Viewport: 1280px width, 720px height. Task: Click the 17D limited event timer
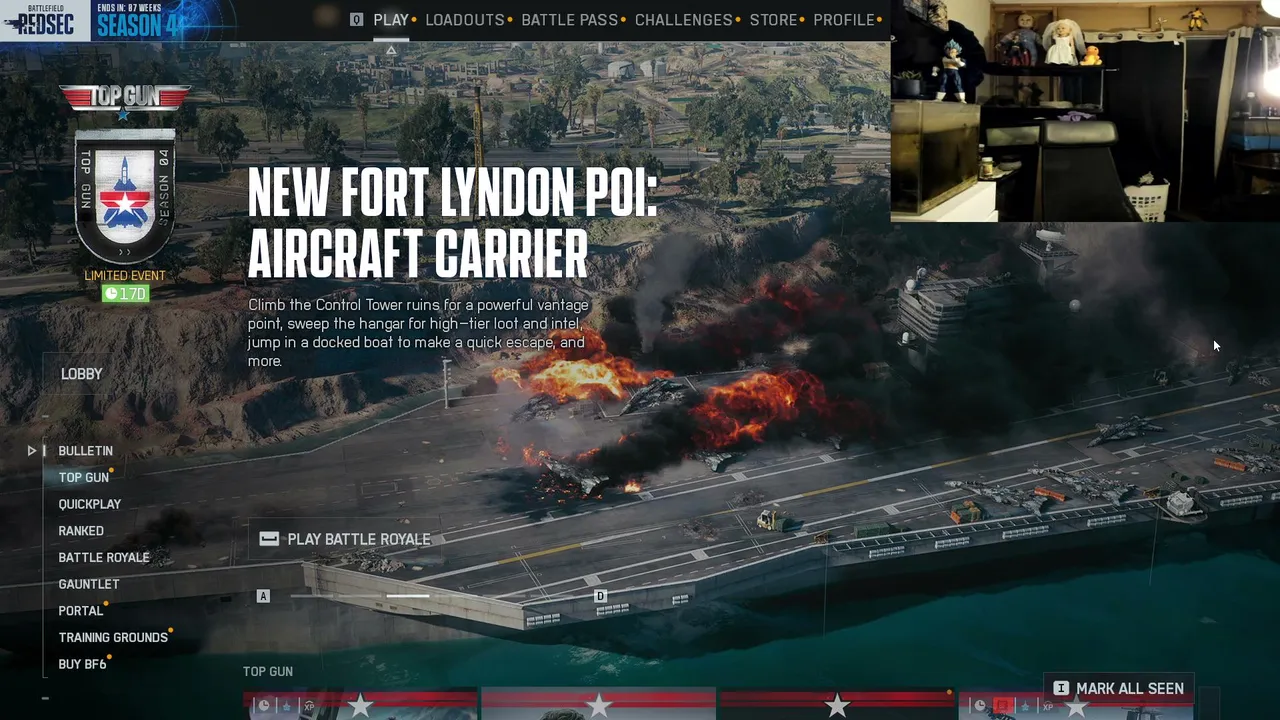pos(125,294)
